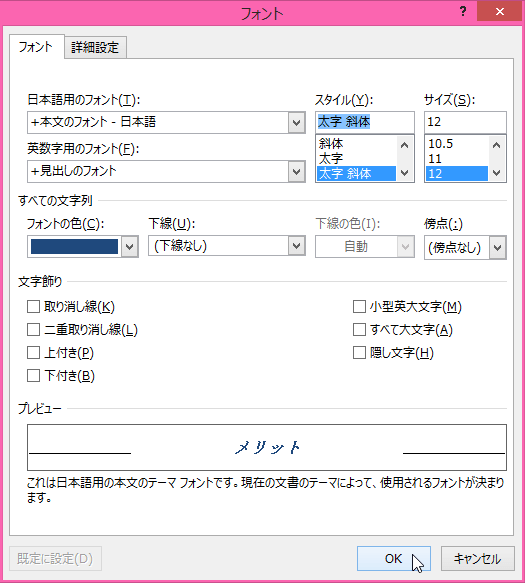Click the キャンセル button

pos(478,558)
